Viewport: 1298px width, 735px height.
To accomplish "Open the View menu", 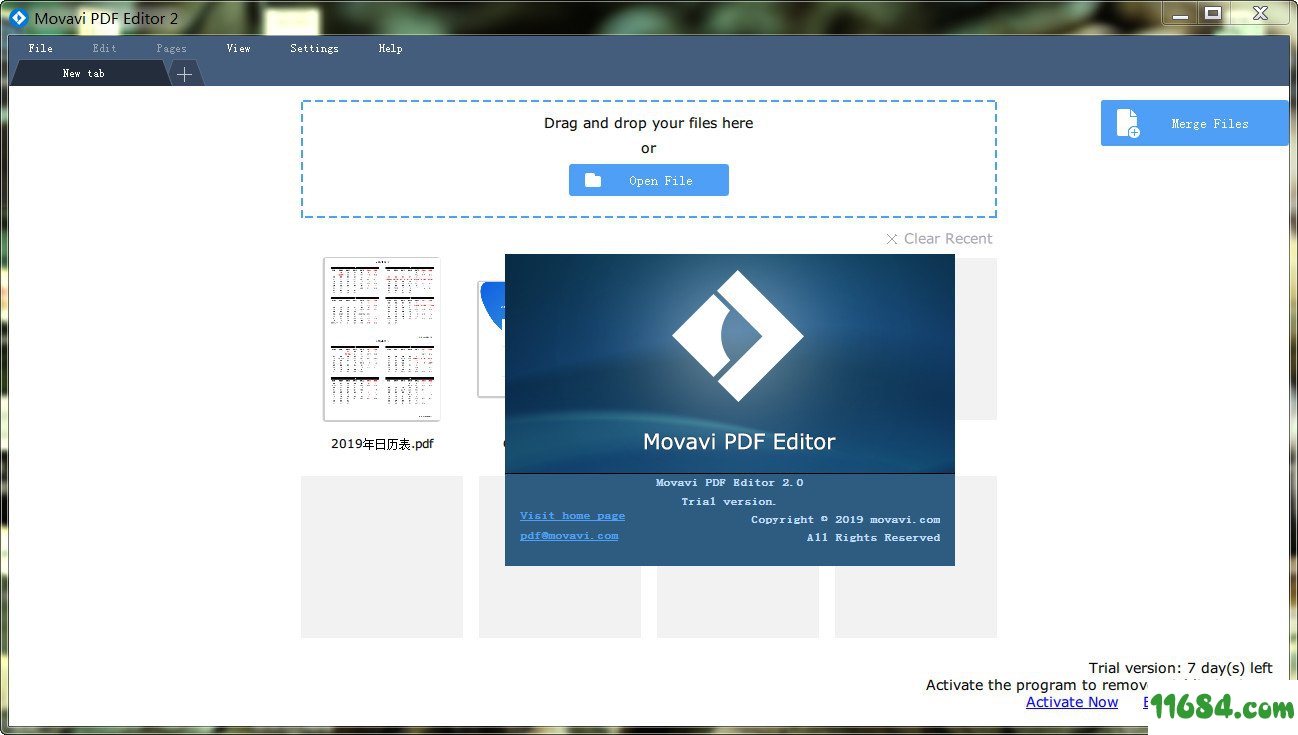I will 238,48.
